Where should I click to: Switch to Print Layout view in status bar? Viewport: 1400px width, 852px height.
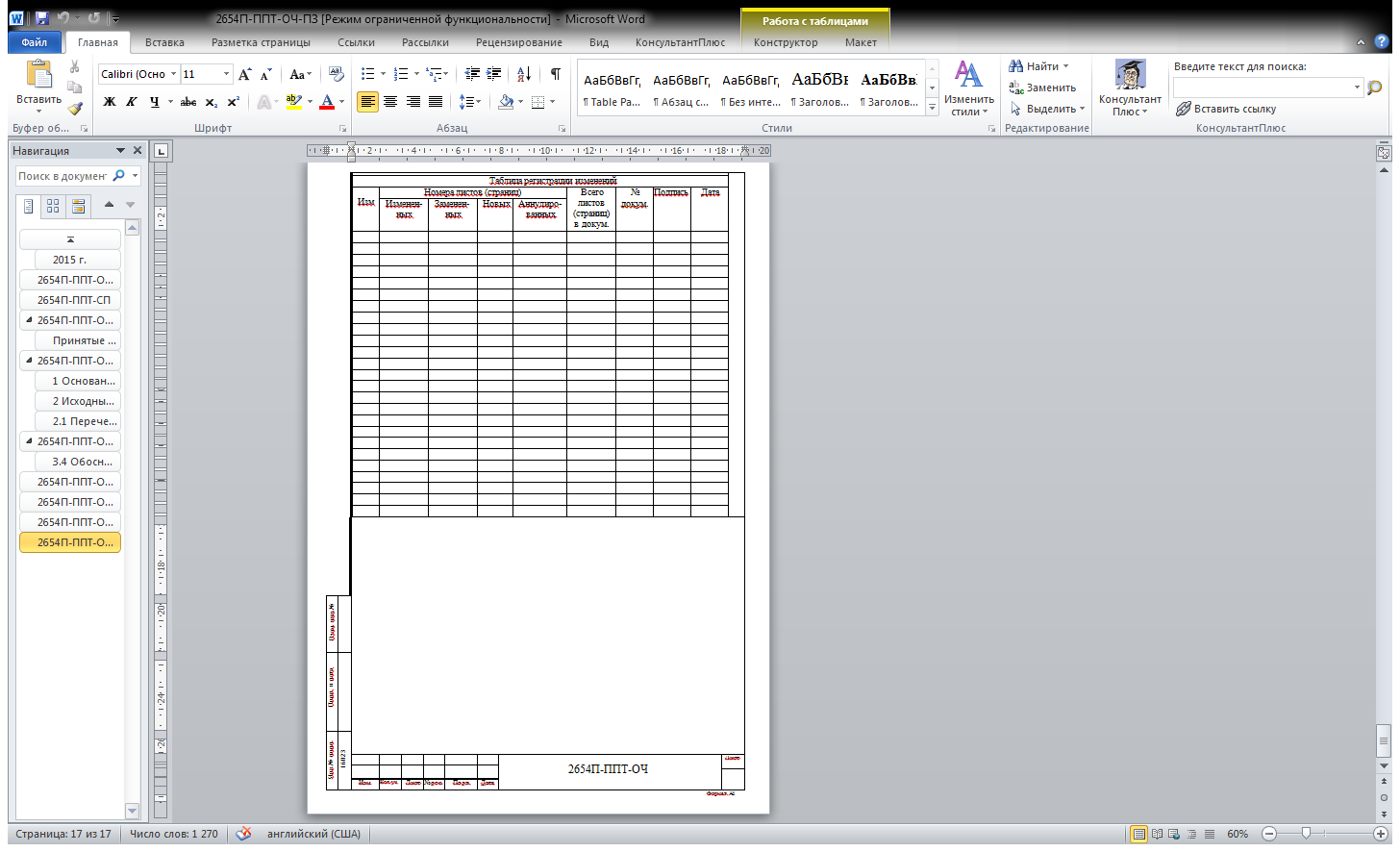click(1138, 834)
